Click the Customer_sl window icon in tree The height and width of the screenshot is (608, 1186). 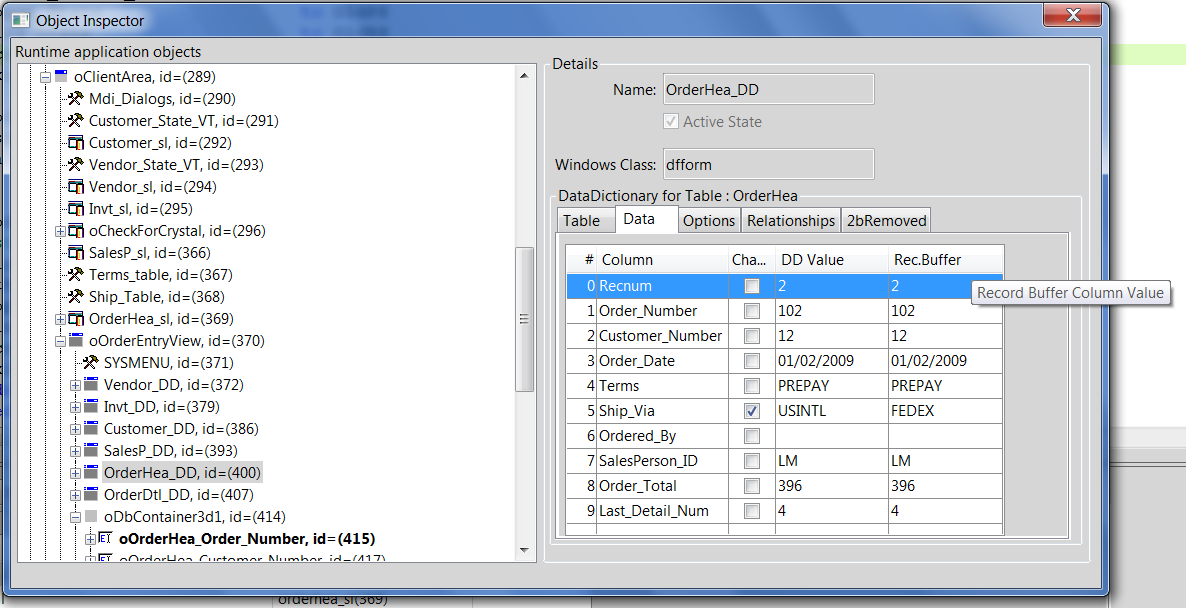pos(75,143)
